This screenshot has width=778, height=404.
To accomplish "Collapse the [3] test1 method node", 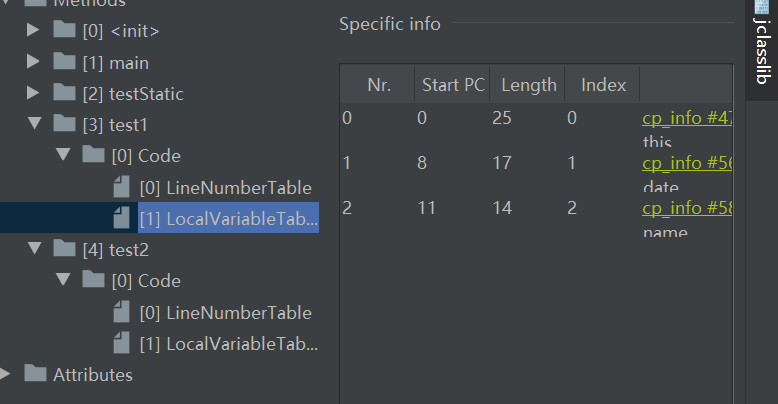I will (34, 124).
